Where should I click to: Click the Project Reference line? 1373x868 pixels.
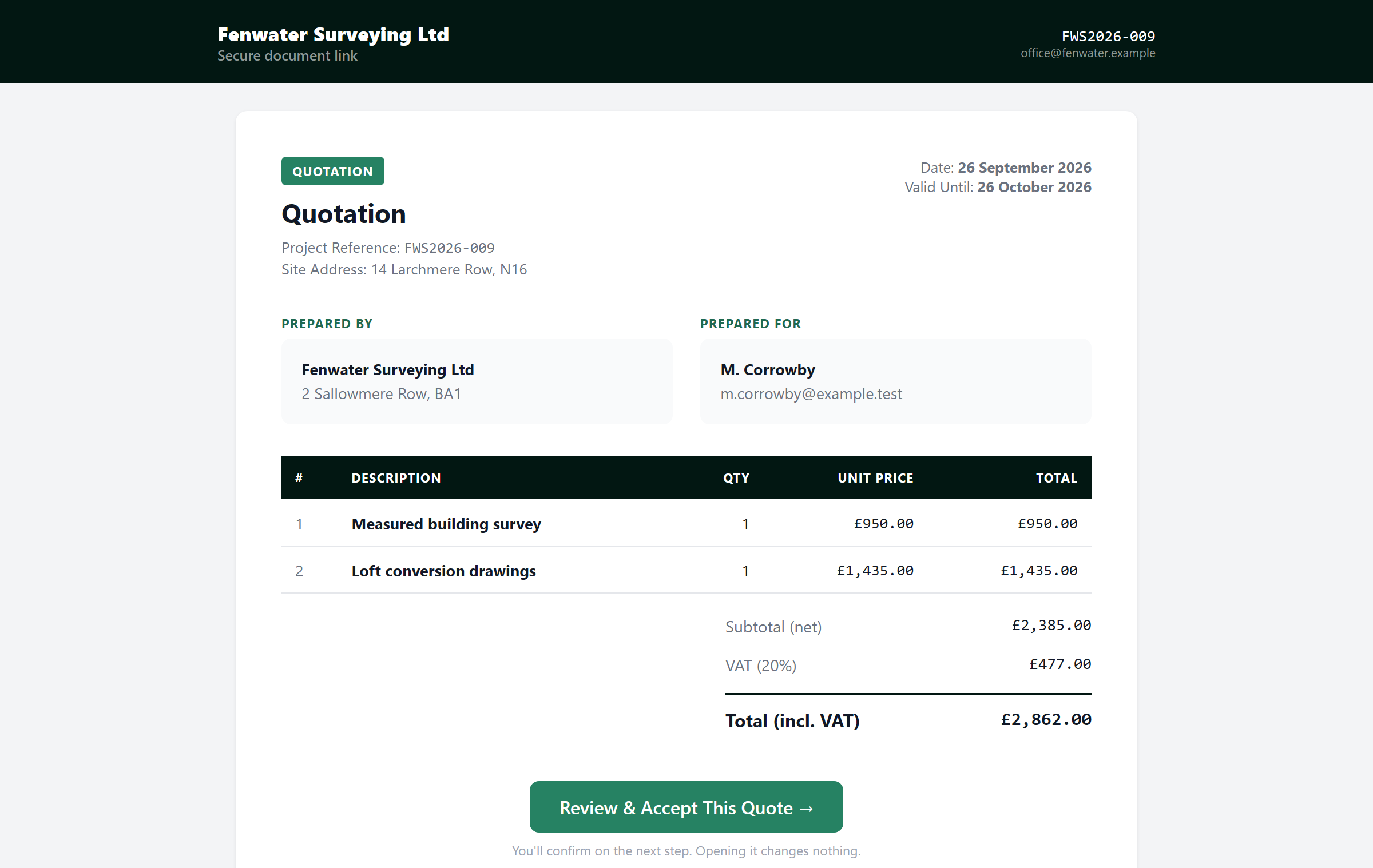388,248
